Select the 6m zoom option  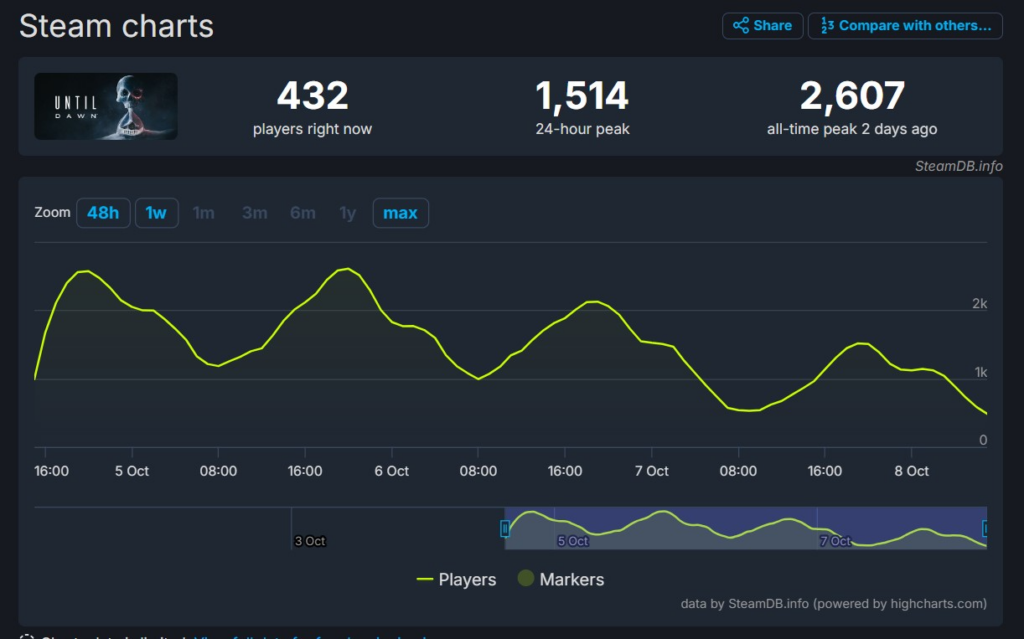click(302, 213)
